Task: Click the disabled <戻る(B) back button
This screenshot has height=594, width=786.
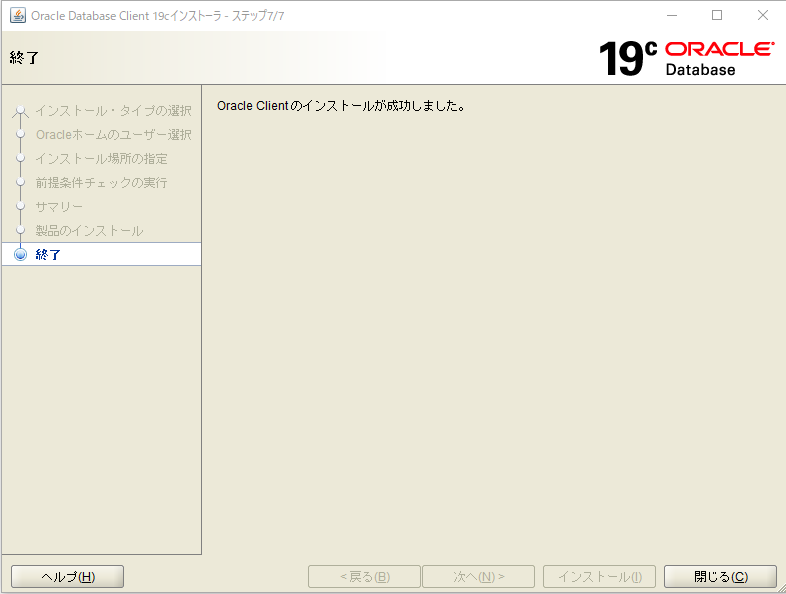Action: pyautogui.click(x=364, y=577)
